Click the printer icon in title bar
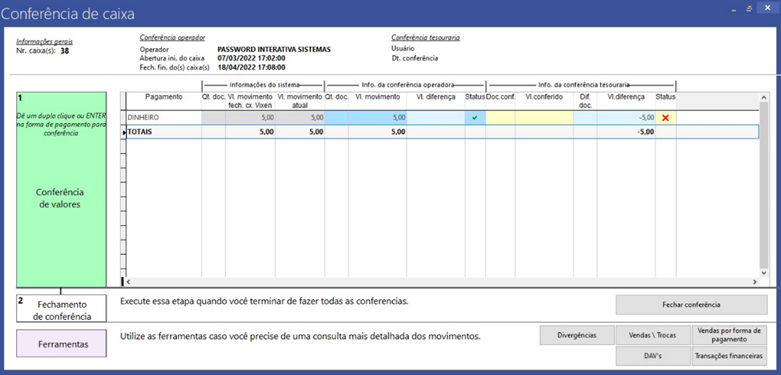781x375 pixels. [x=749, y=8]
